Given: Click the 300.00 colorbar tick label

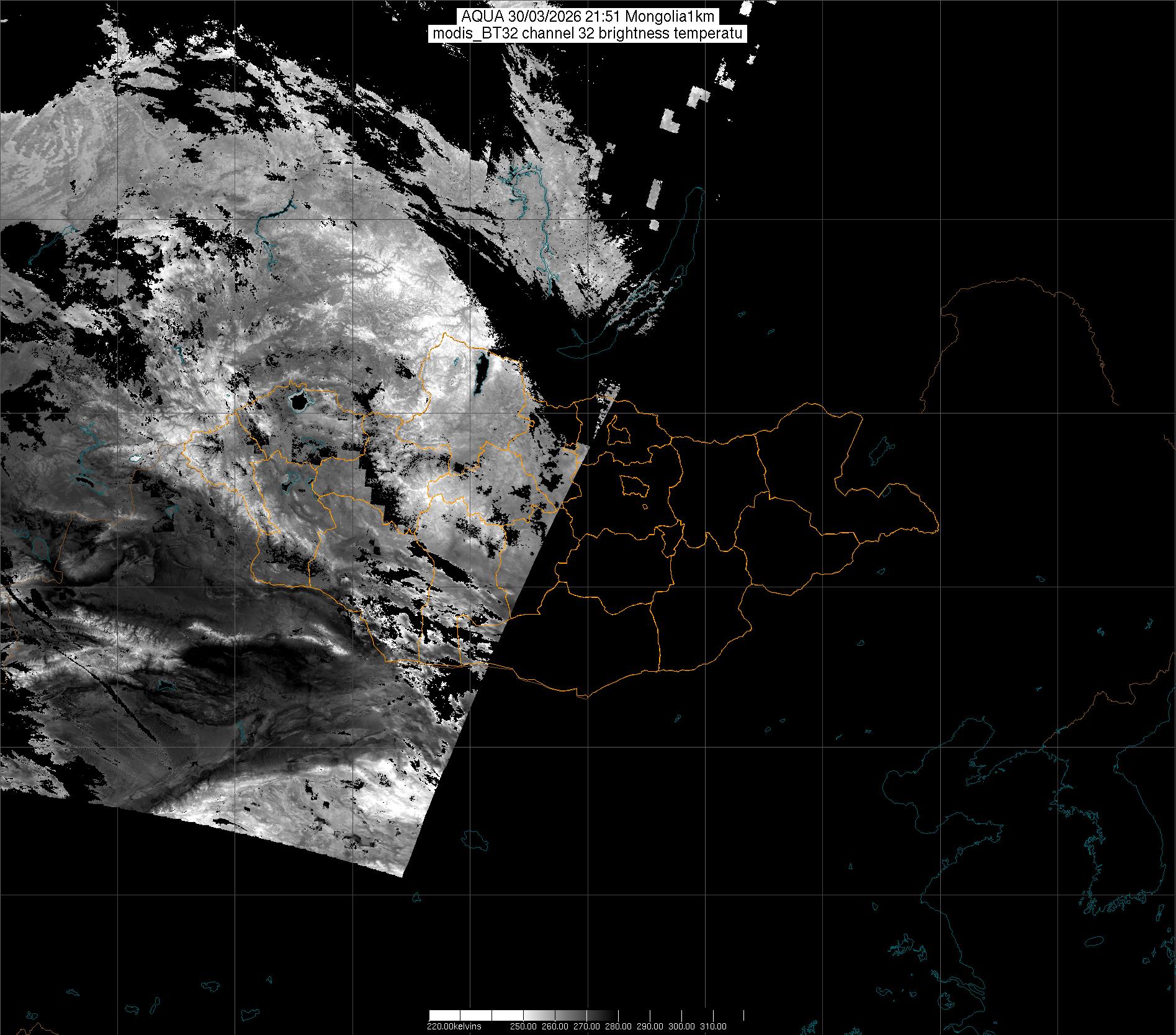Looking at the screenshot, I should (682, 1026).
